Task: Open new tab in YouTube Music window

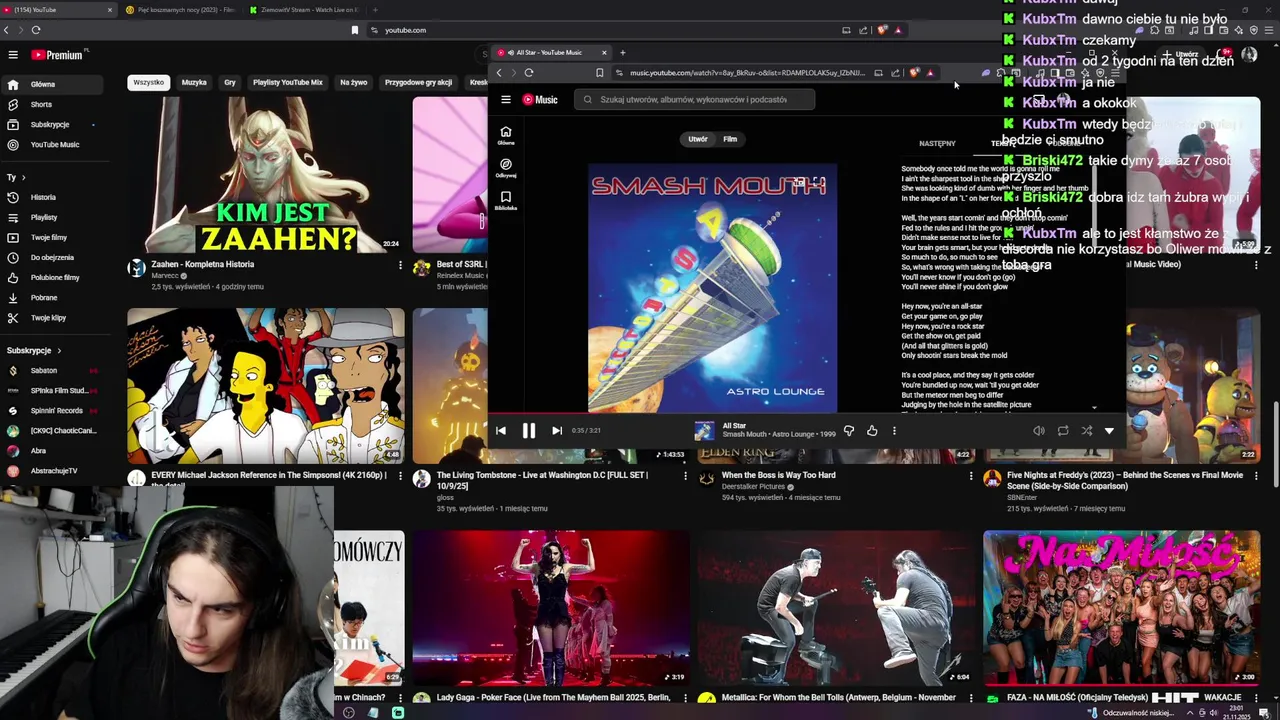Action: tap(622, 52)
